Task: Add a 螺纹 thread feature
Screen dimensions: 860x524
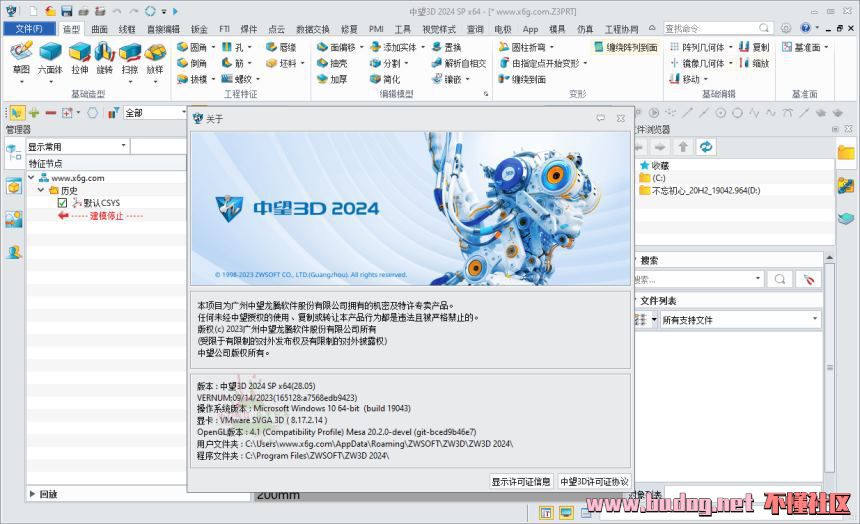Action: 237,79
